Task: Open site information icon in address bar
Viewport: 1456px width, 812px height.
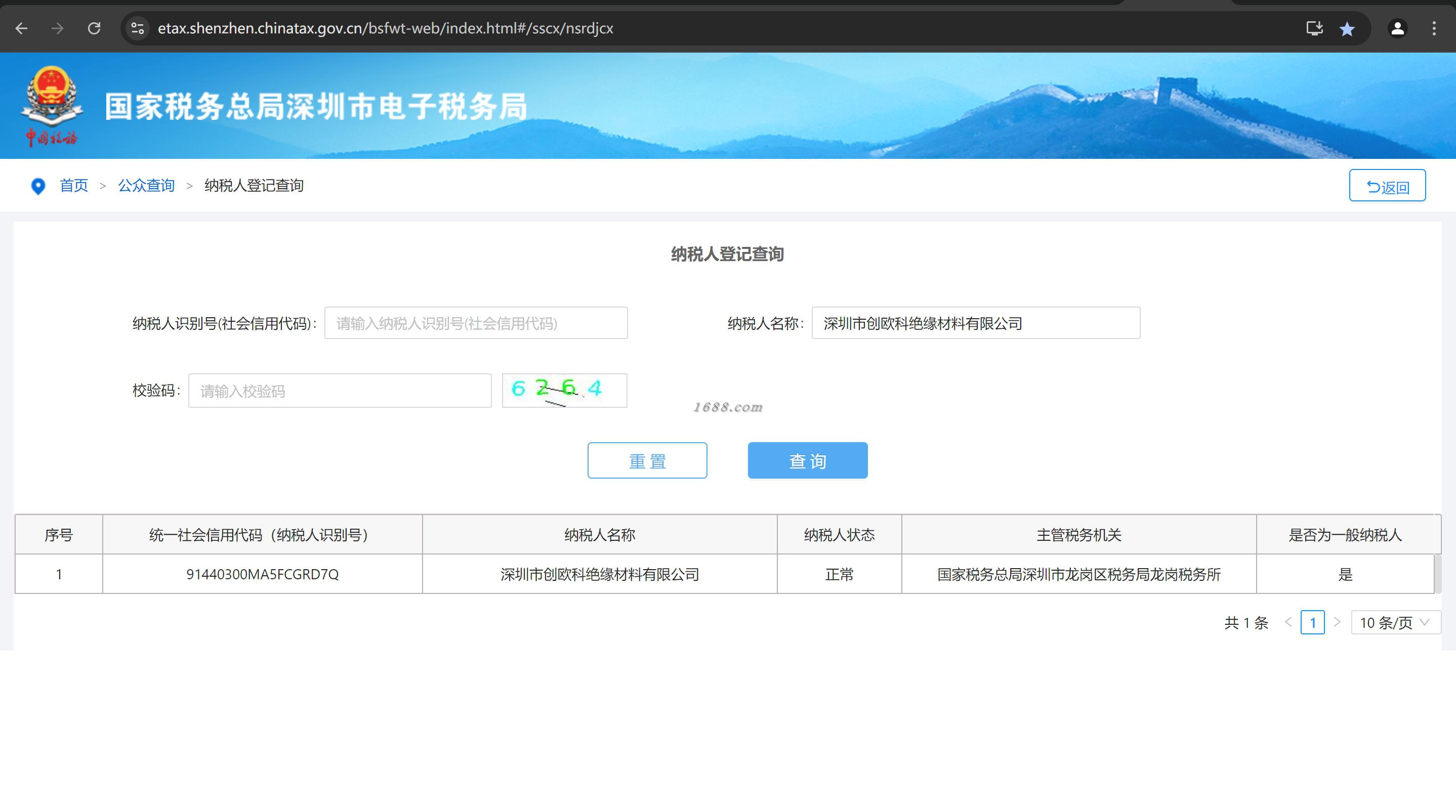Action: click(x=137, y=28)
